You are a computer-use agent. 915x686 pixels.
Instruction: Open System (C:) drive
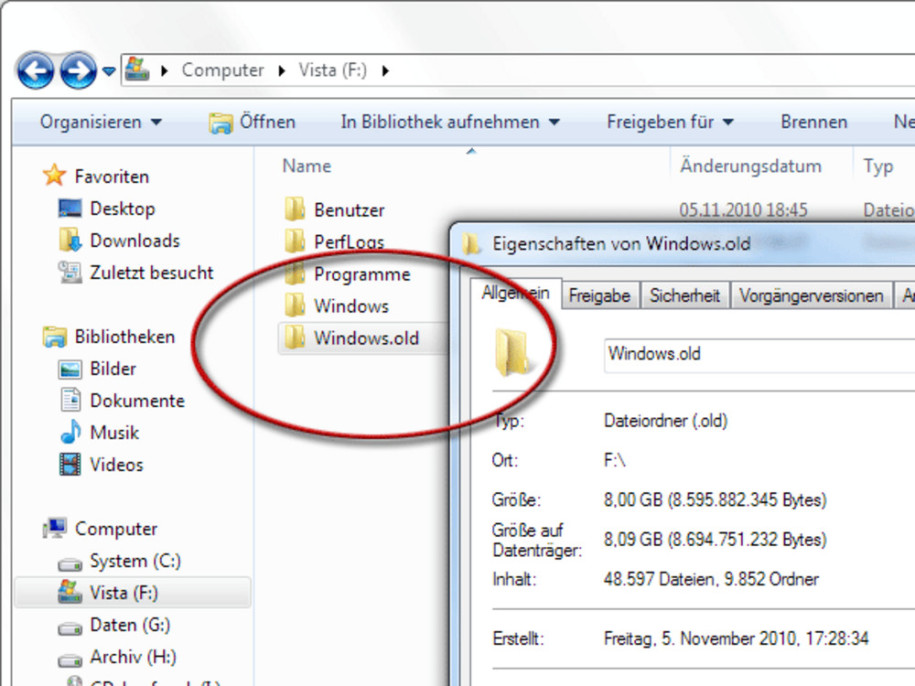(x=135, y=561)
